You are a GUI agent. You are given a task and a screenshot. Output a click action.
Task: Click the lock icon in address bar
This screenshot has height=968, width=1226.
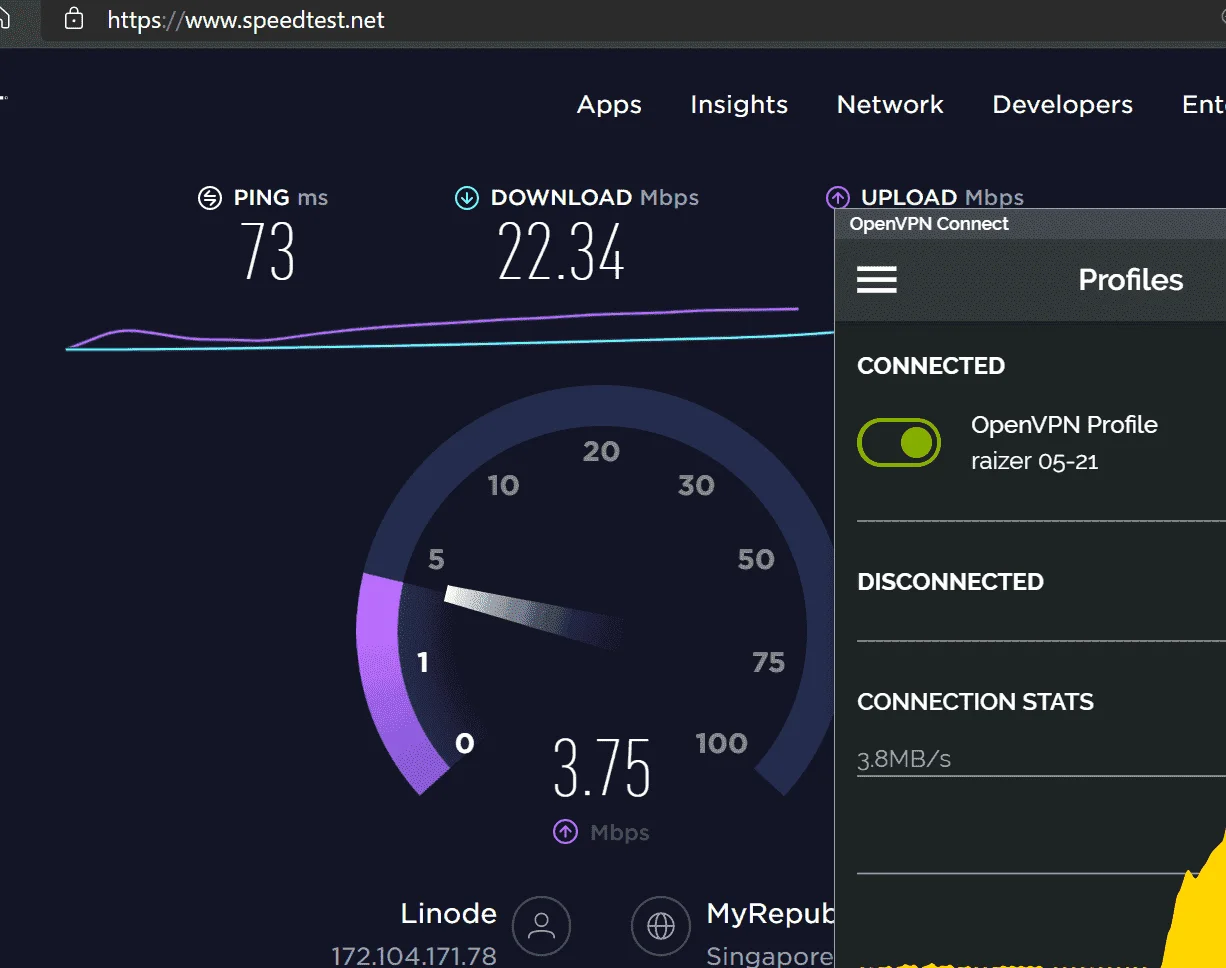pos(73,19)
